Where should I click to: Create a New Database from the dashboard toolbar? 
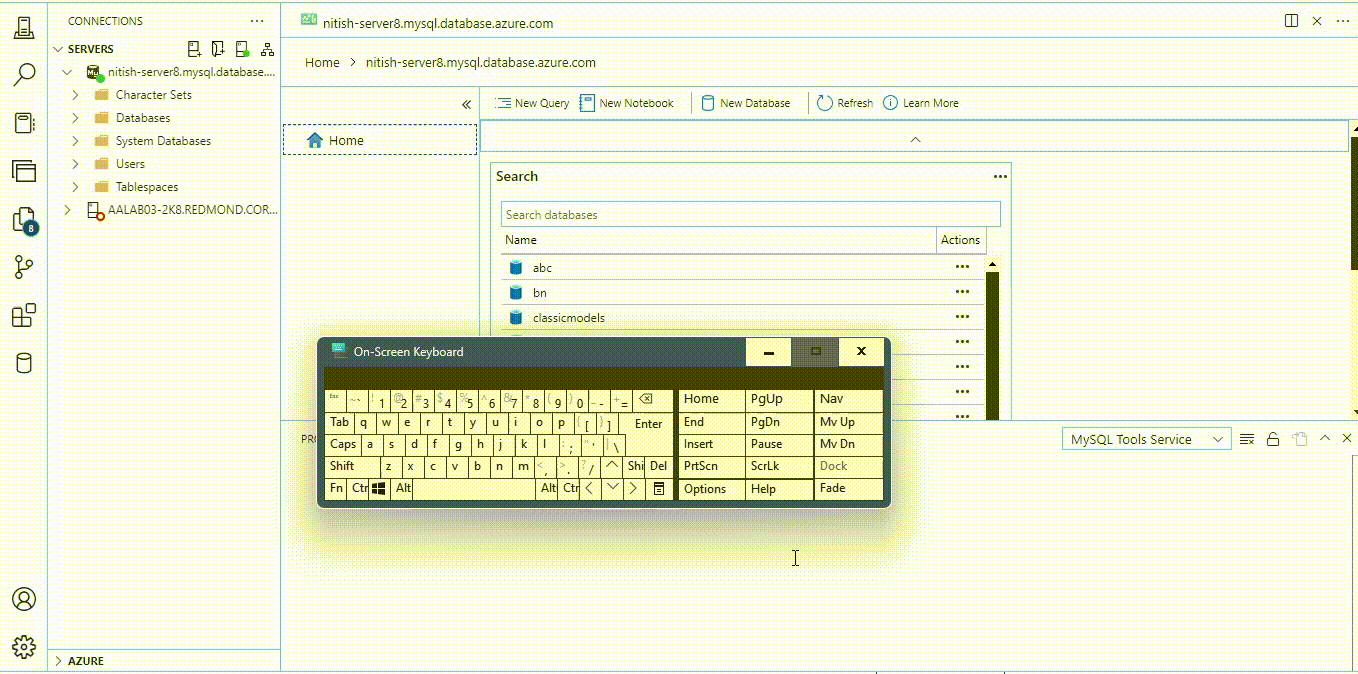748,102
